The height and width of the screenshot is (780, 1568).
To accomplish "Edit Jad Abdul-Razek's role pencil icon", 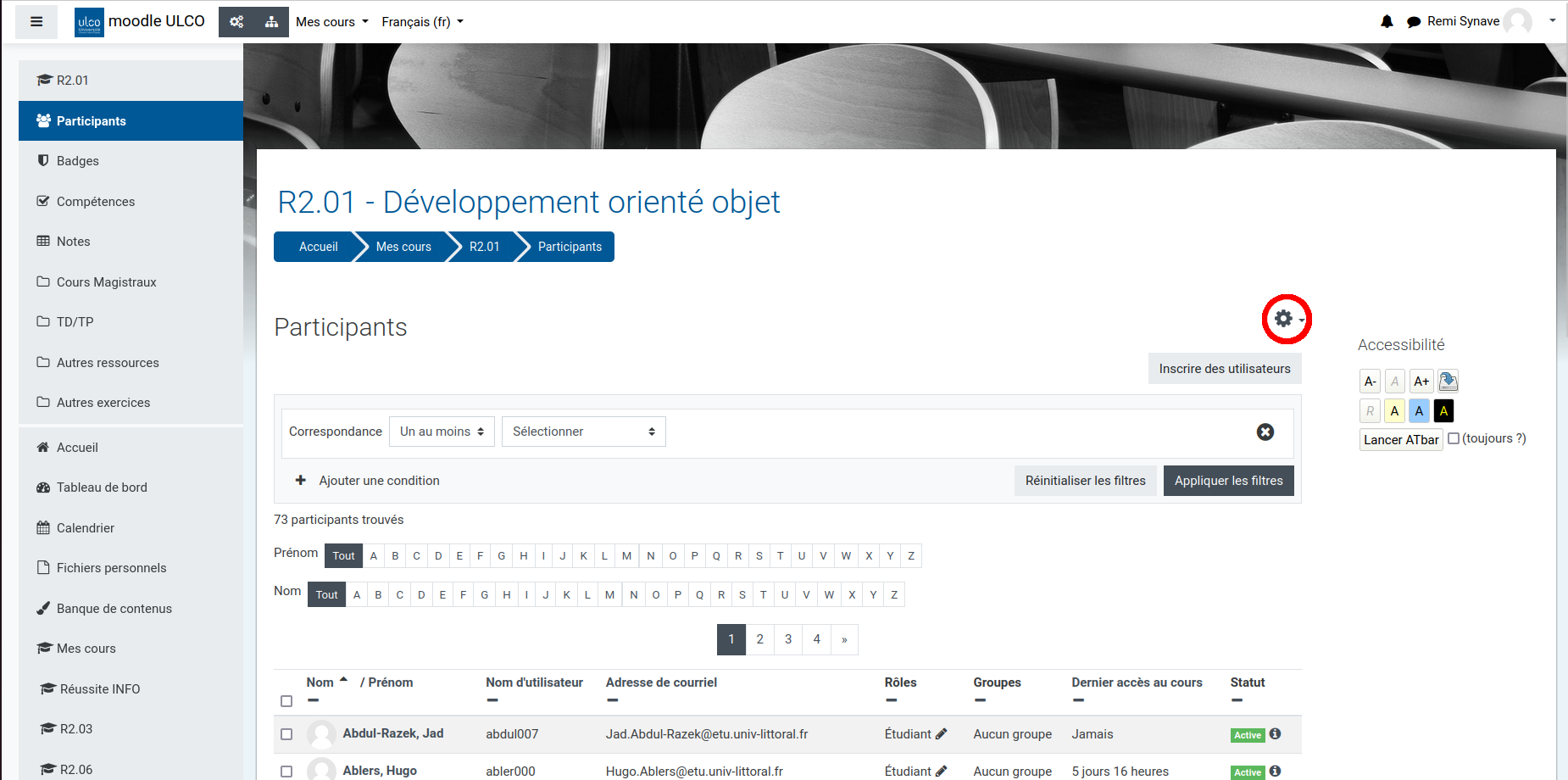I will [941, 734].
